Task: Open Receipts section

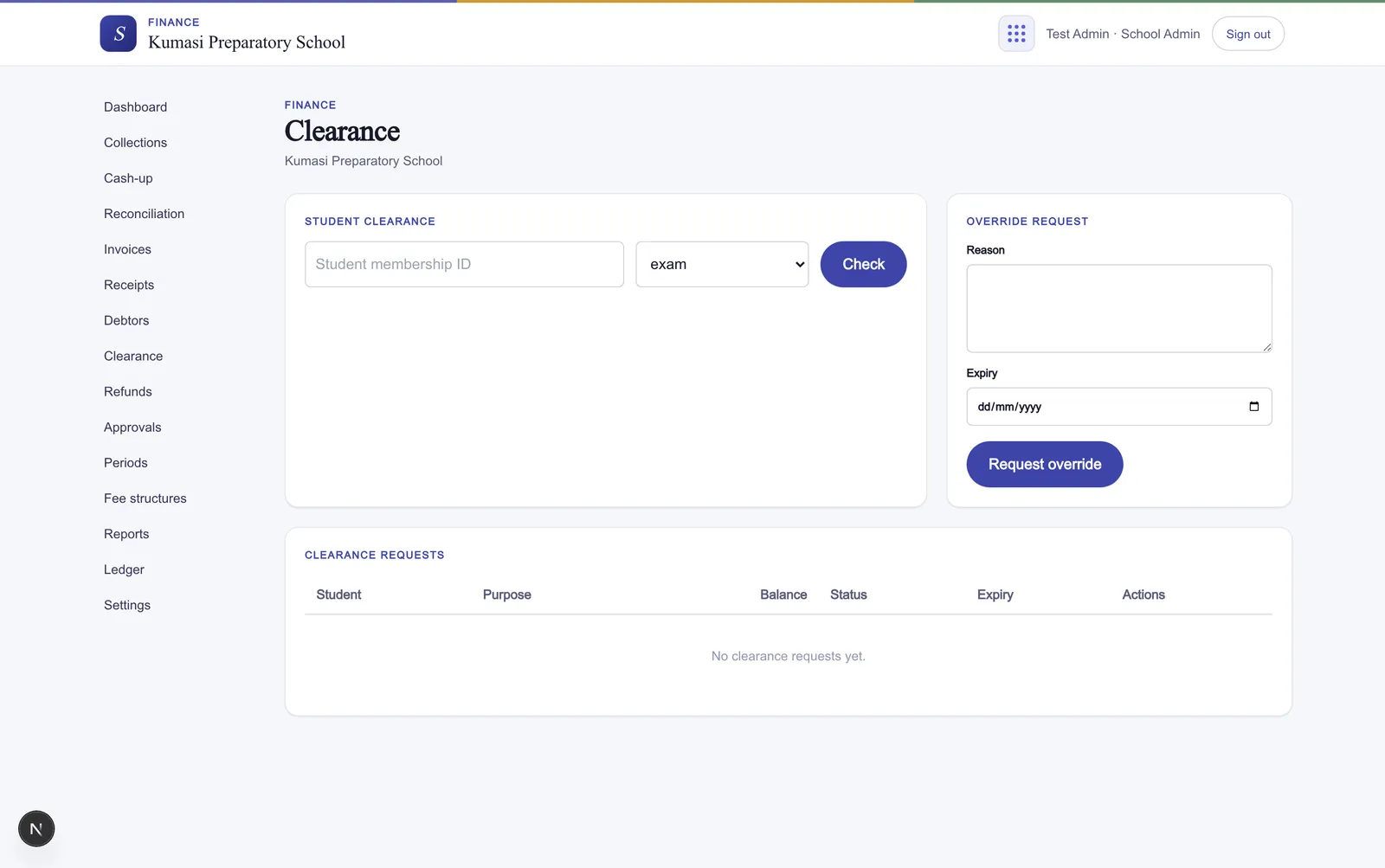Action: 129,285
